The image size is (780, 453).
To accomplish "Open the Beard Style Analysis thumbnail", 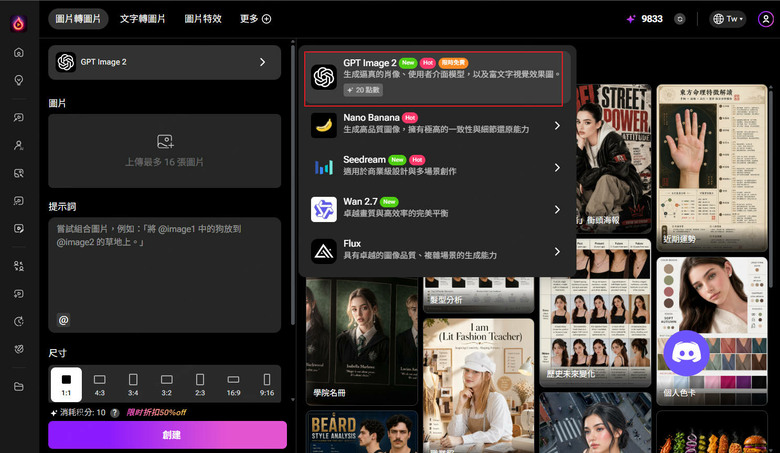I will [362, 432].
